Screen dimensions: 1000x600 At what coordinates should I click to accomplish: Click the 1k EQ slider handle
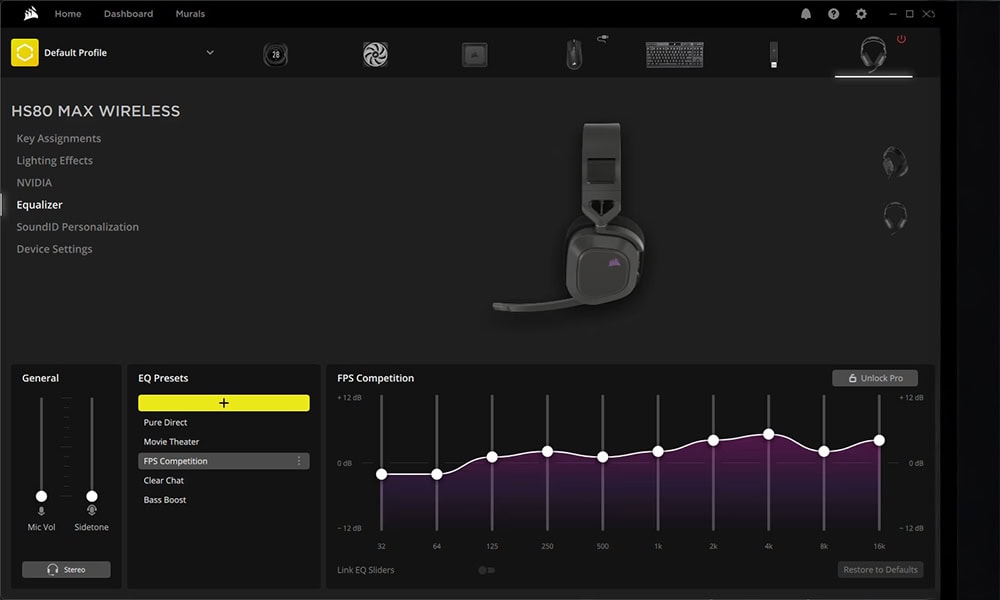pos(658,451)
